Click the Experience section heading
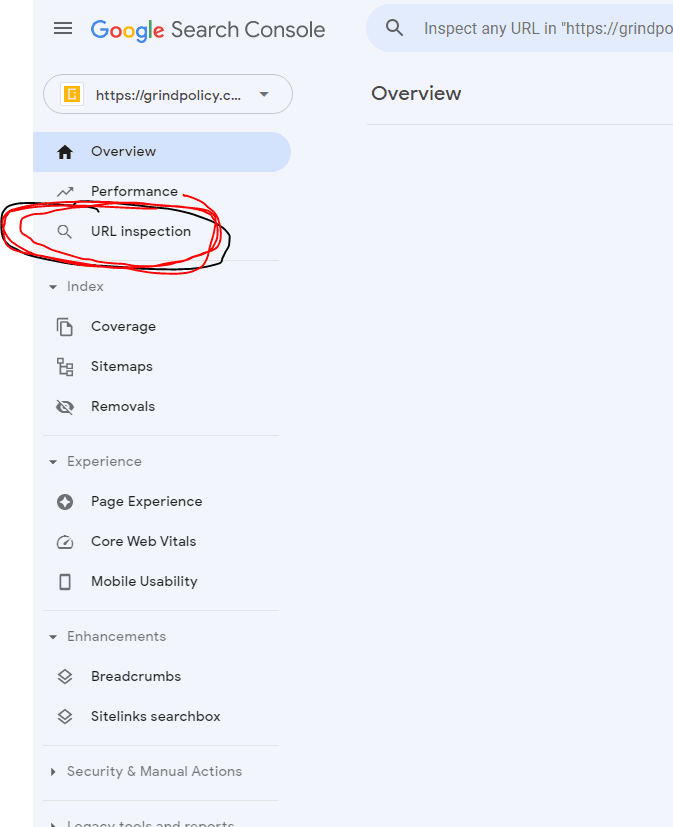The height and width of the screenshot is (827, 673). click(104, 461)
